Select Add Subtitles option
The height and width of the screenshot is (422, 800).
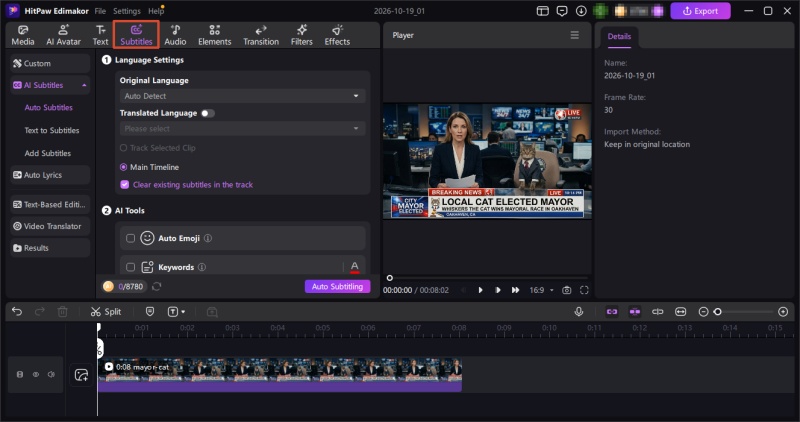pos(47,153)
